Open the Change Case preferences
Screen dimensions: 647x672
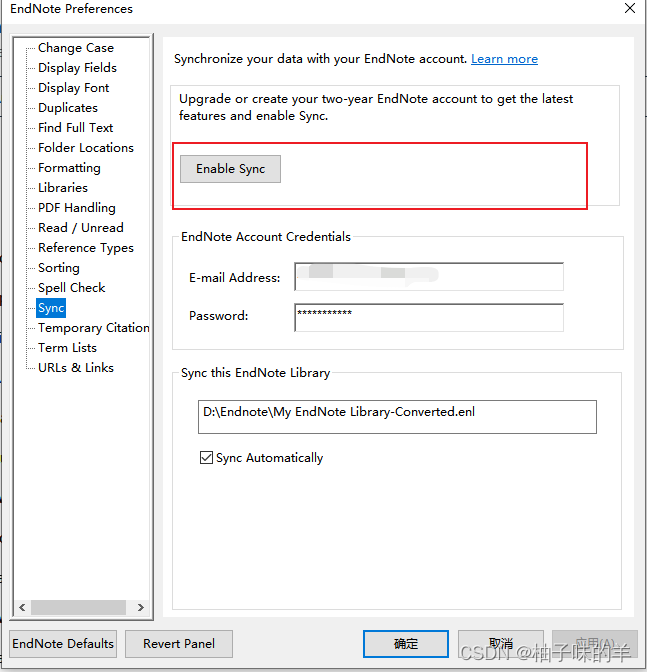point(76,48)
